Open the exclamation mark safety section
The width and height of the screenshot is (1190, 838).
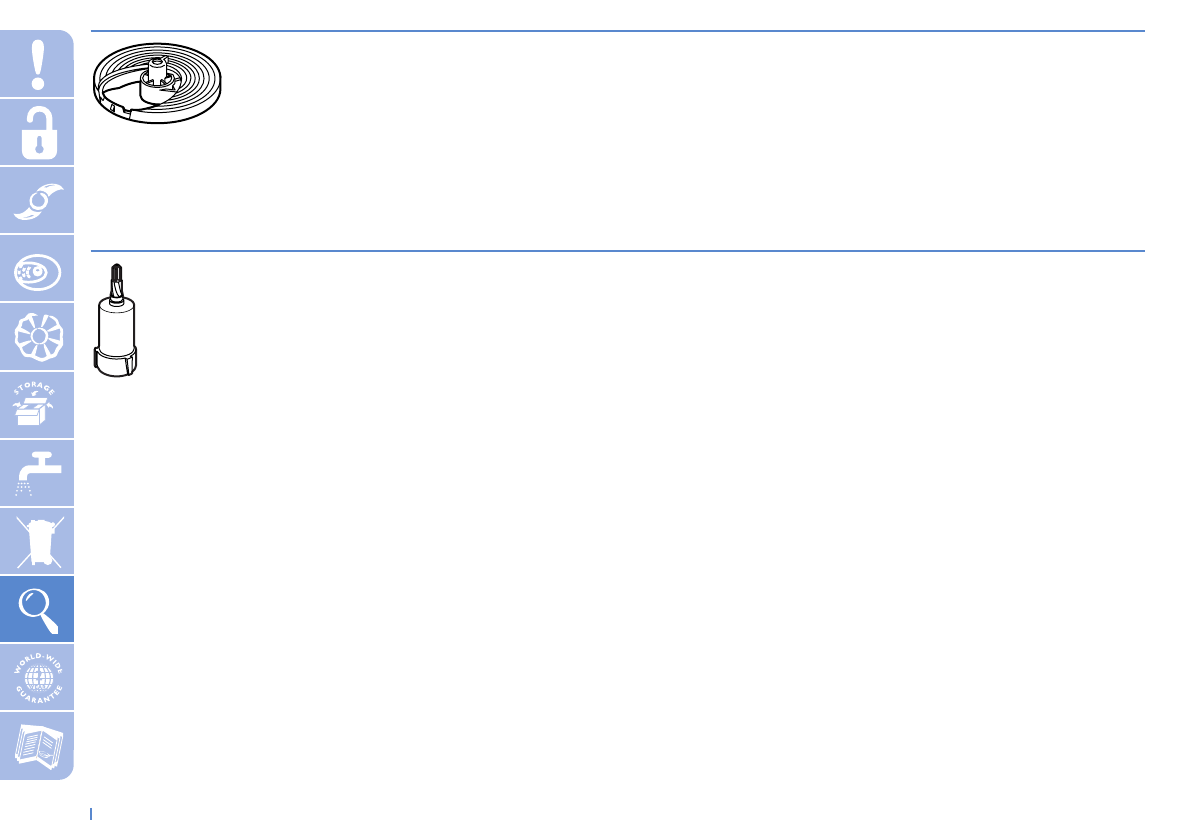click(36, 64)
